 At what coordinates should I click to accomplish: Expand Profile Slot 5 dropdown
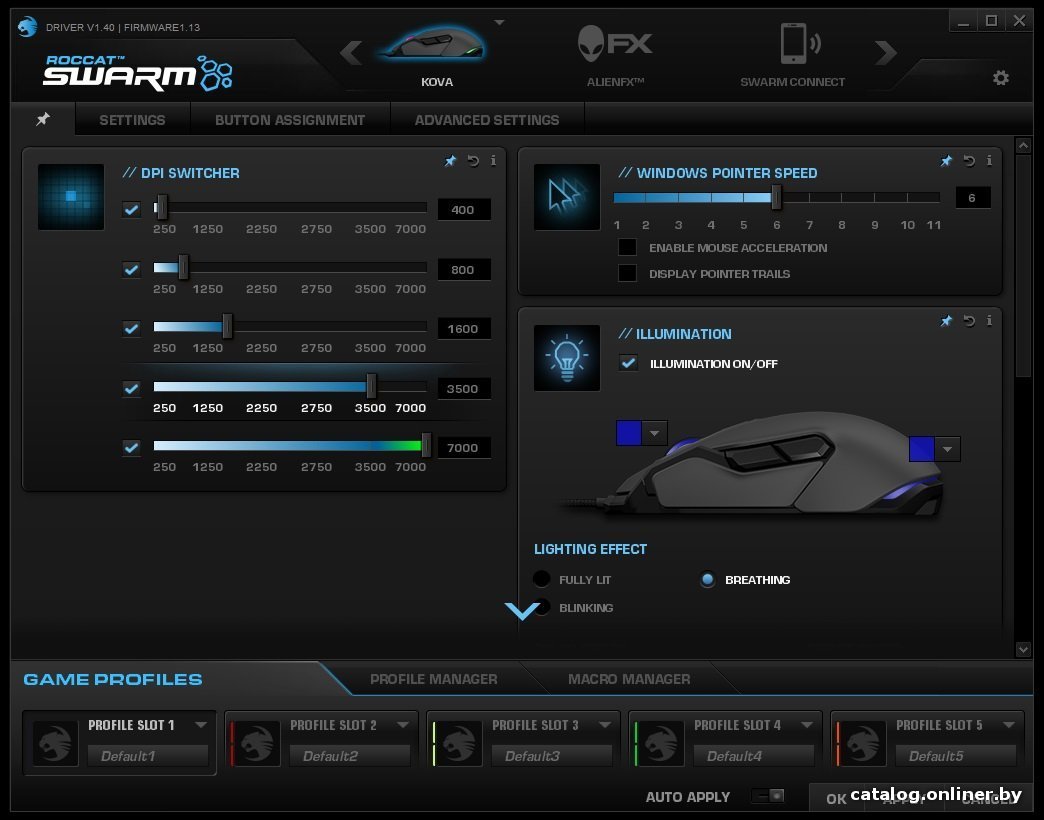pyautogui.click(x=1008, y=724)
